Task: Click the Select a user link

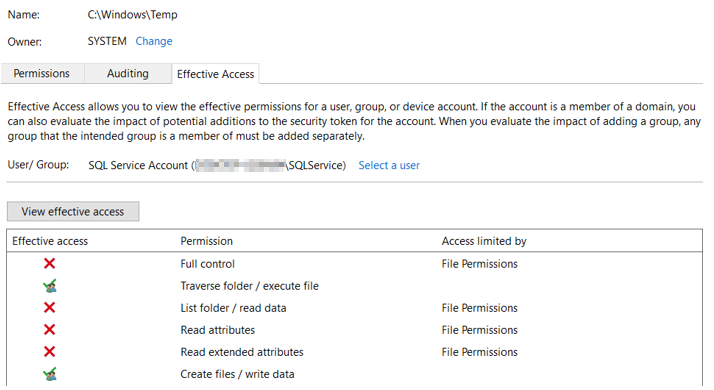Action: 389,165
